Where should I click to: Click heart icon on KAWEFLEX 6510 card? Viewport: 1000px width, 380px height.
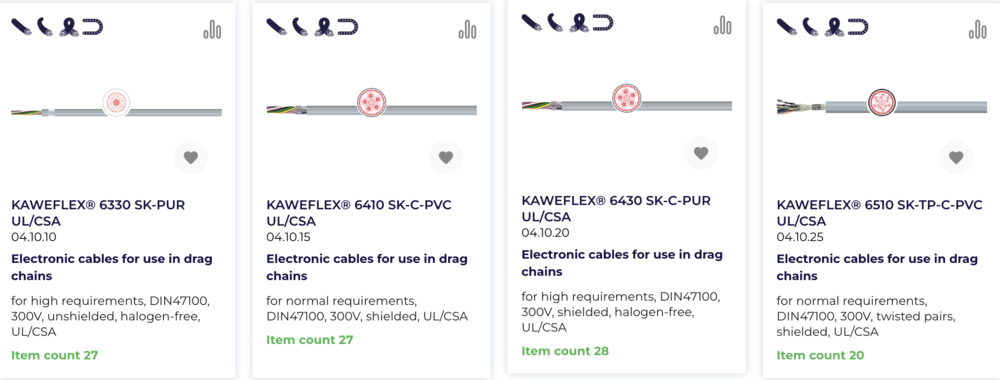[956, 157]
